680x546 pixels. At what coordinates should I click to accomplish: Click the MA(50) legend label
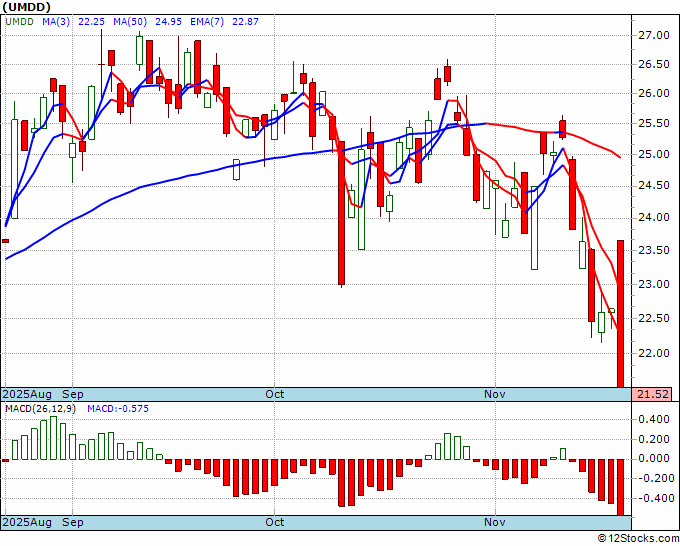point(130,21)
